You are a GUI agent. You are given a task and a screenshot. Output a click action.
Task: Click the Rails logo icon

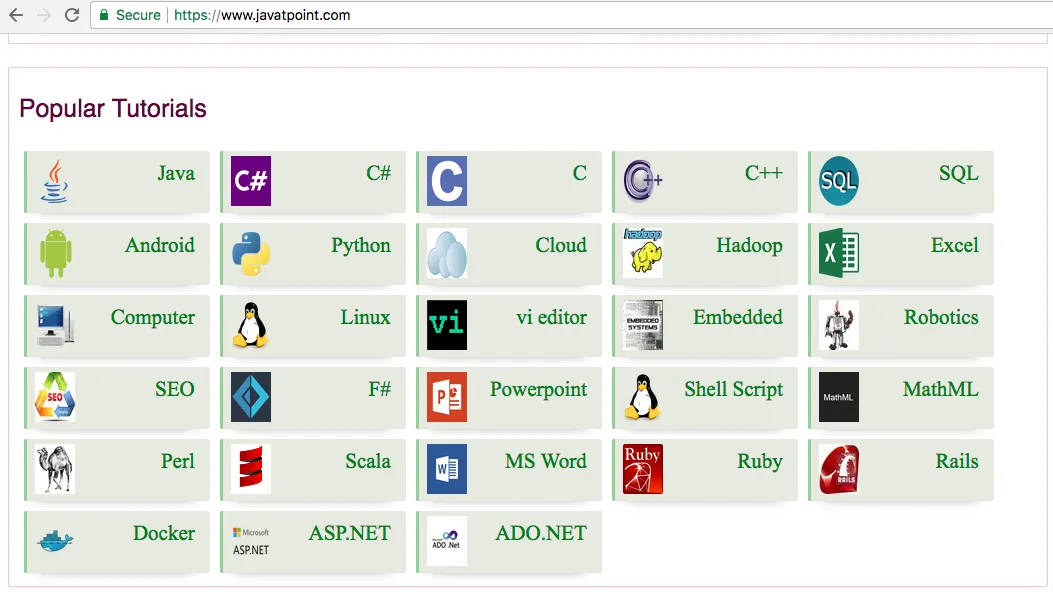click(839, 468)
